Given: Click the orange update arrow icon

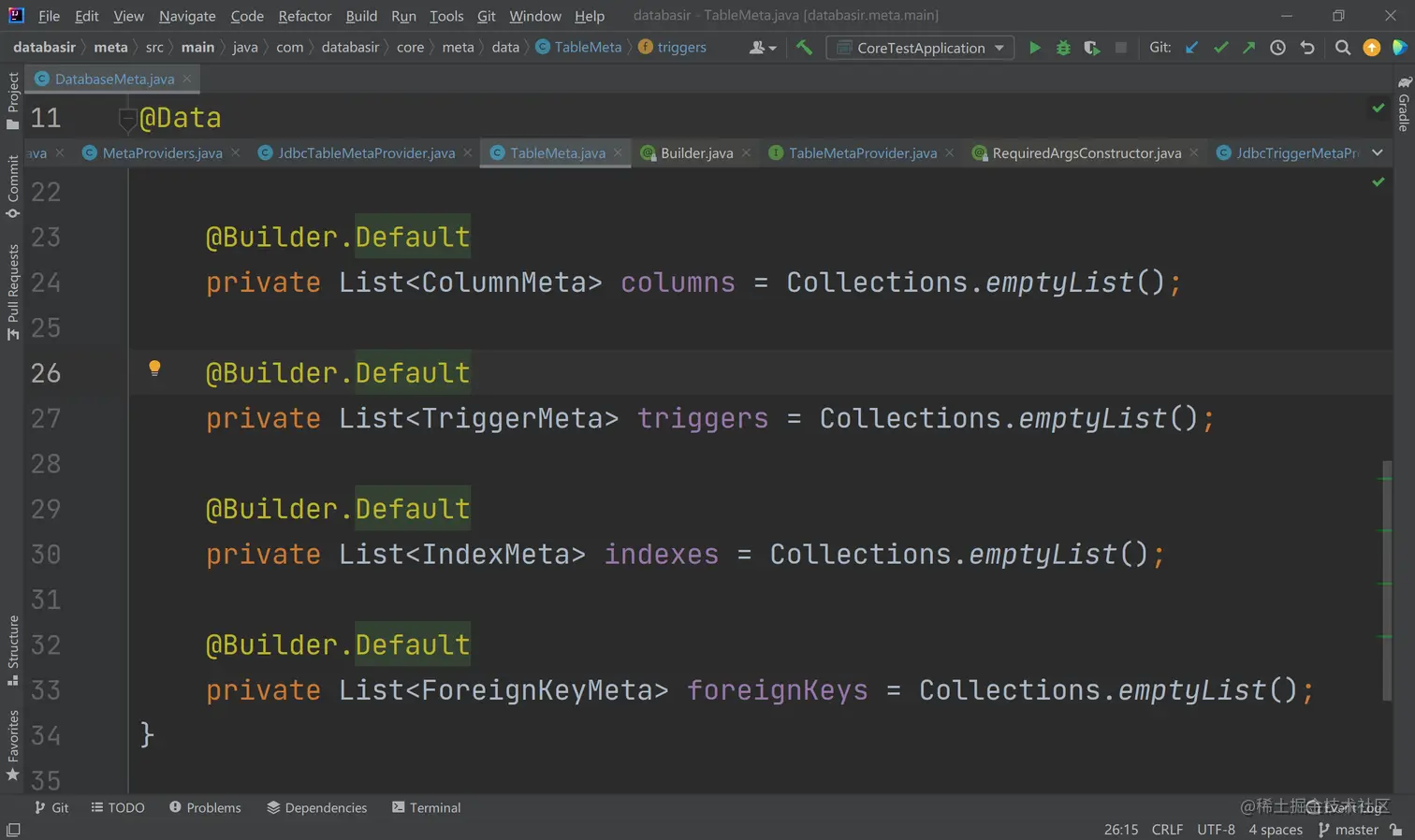Looking at the screenshot, I should click(1372, 48).
